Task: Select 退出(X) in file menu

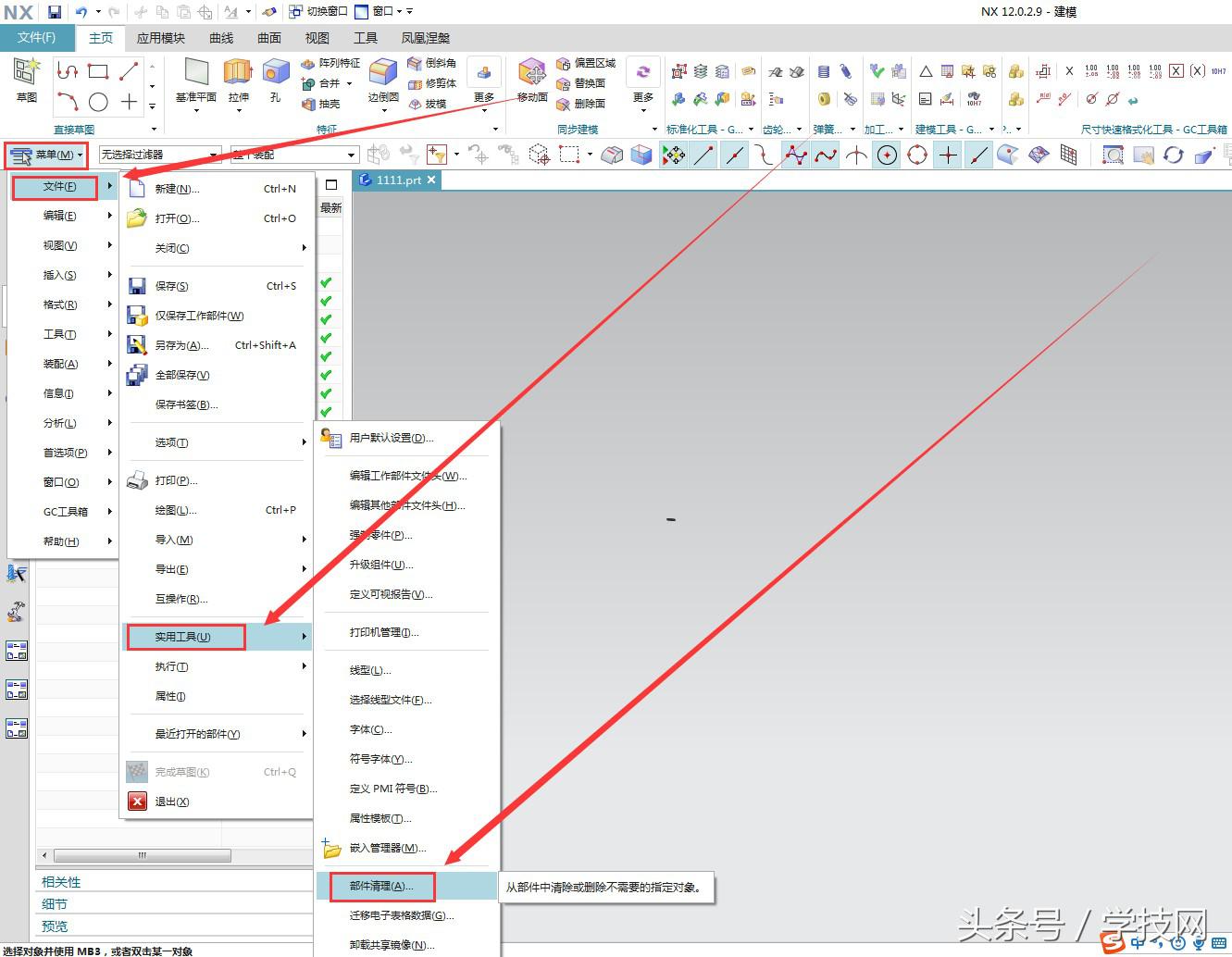Action: click(x=218, y=802)
